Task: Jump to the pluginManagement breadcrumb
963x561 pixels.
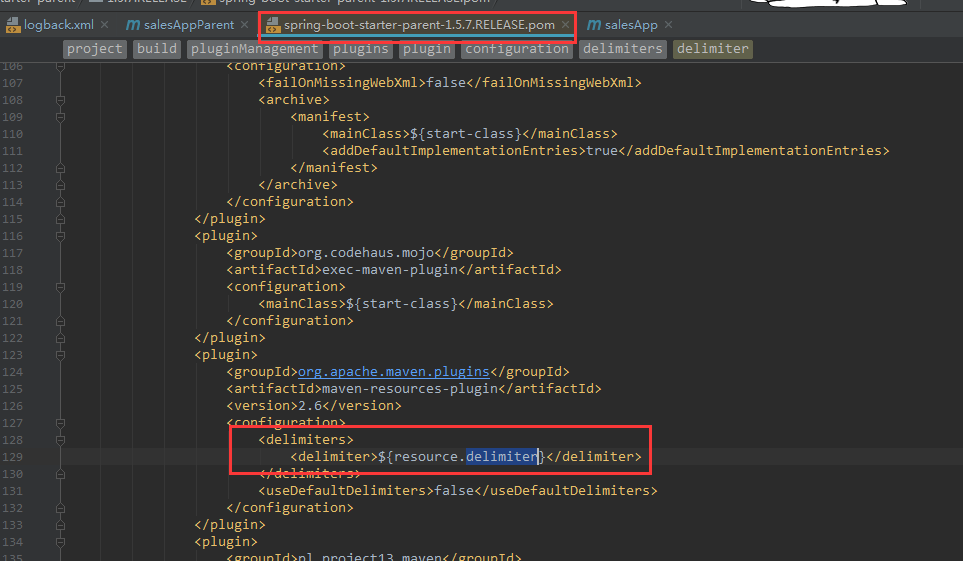Action: pyautogui.click(x=254, y=49)
